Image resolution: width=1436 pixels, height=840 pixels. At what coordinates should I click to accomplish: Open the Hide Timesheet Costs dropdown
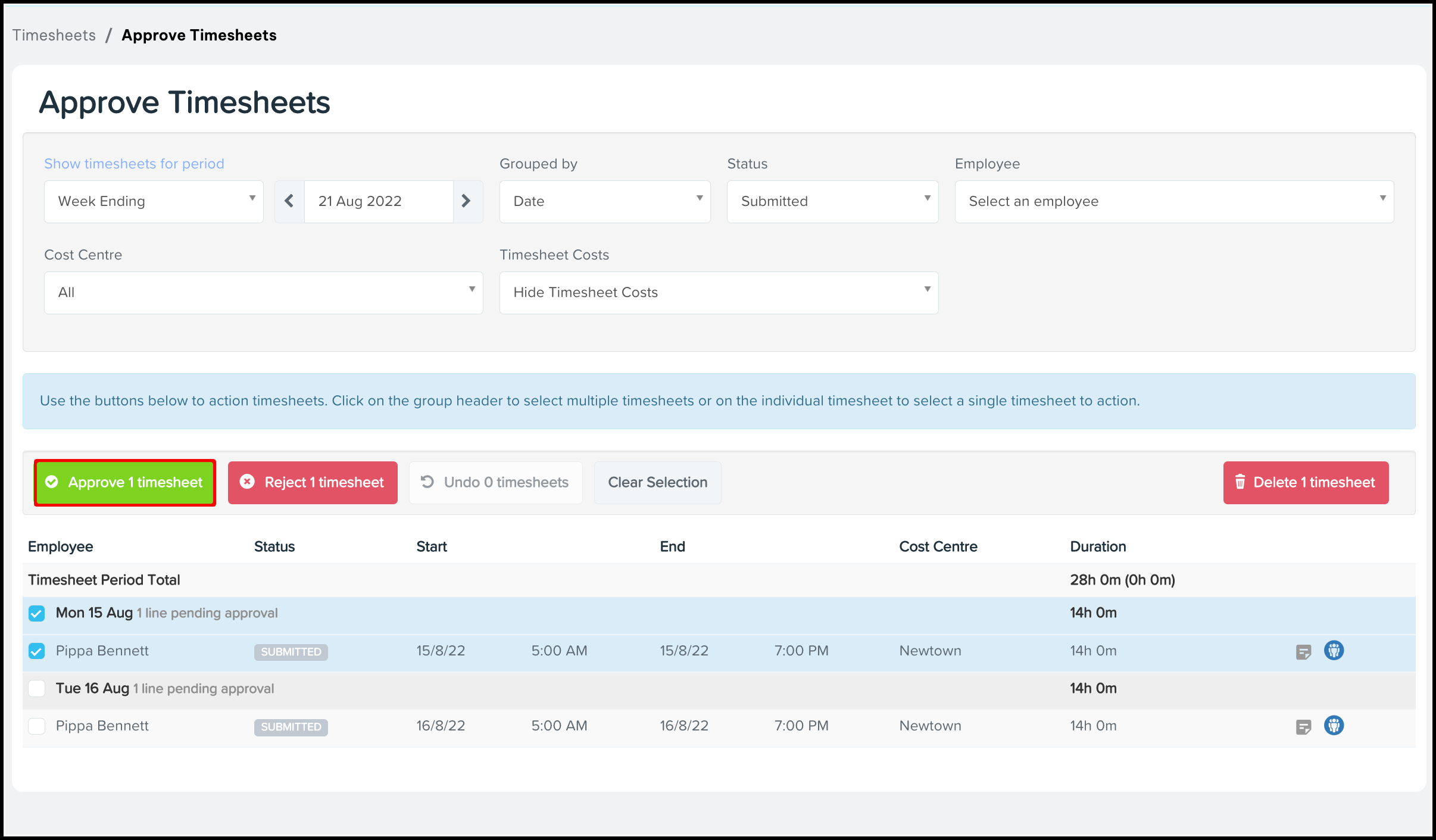click(719, 293)
